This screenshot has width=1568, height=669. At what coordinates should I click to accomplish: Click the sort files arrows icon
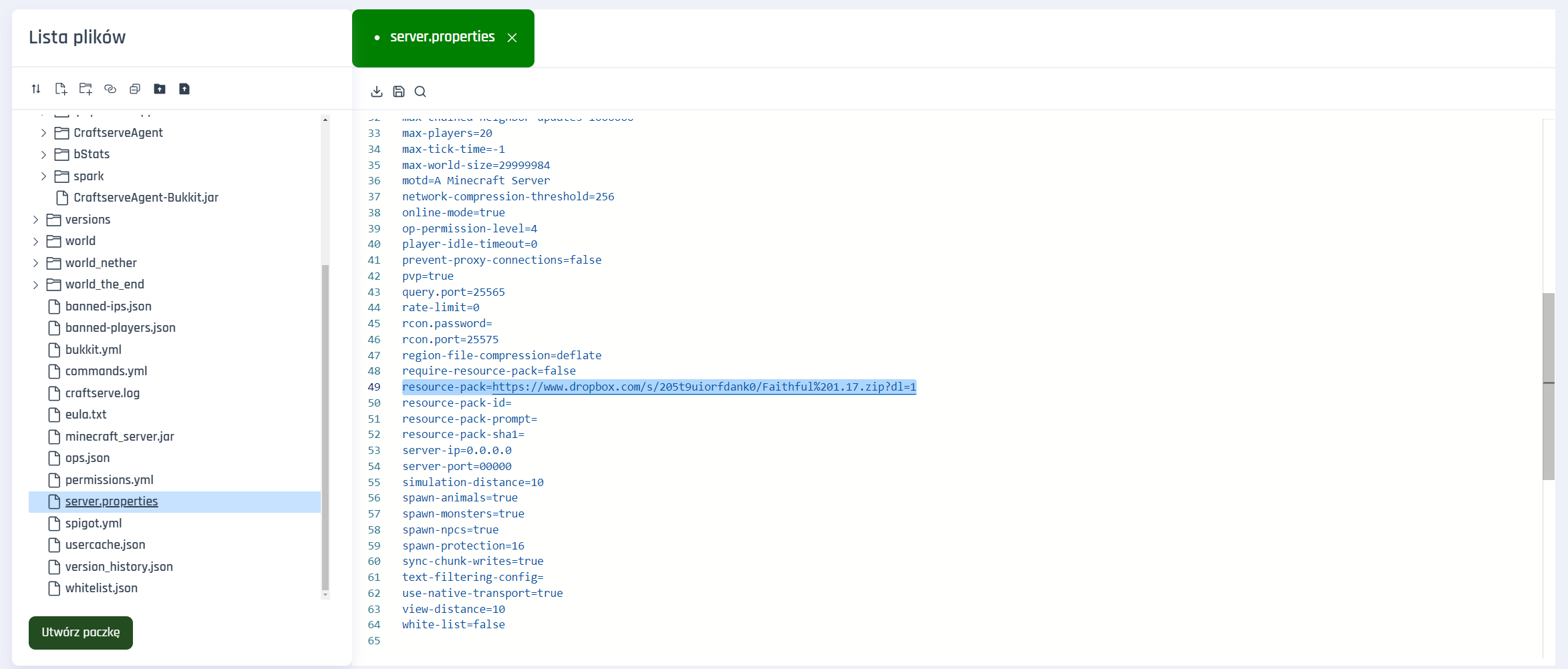[x=36, y=89]
